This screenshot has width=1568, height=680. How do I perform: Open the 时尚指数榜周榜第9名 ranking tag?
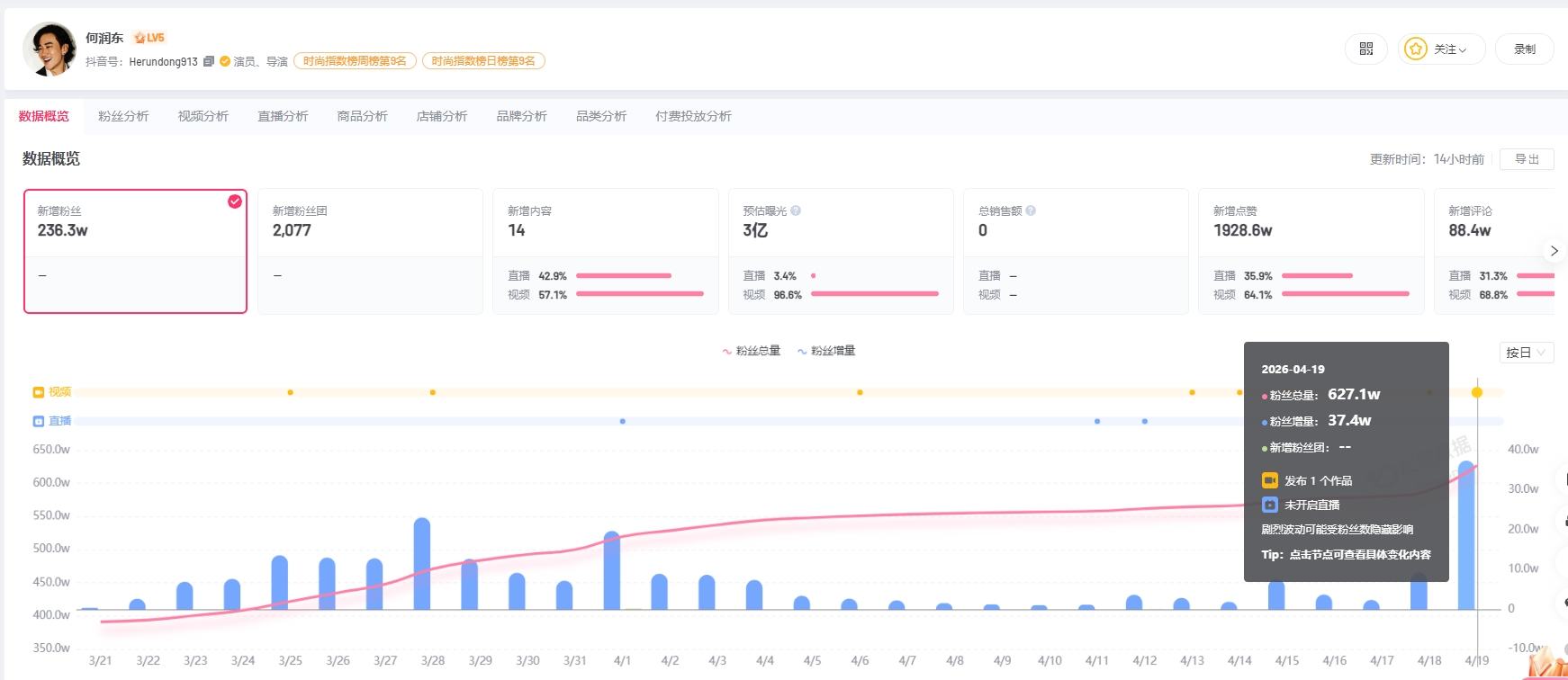point(355,61)
